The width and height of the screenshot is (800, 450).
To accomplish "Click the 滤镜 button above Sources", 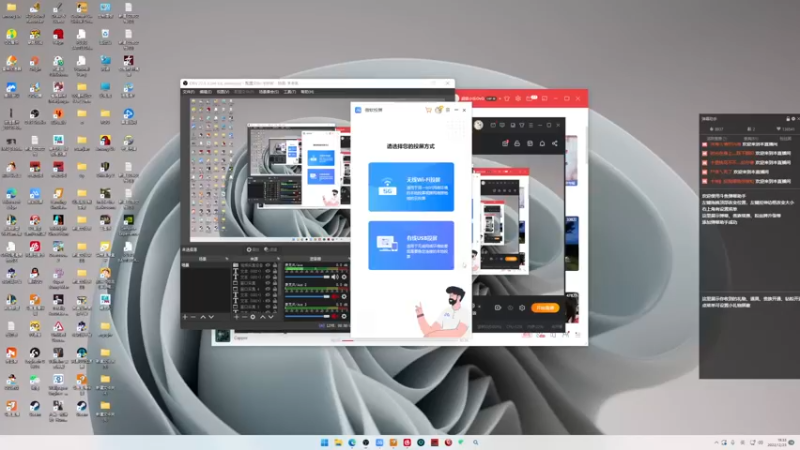I will pos(271,249).
